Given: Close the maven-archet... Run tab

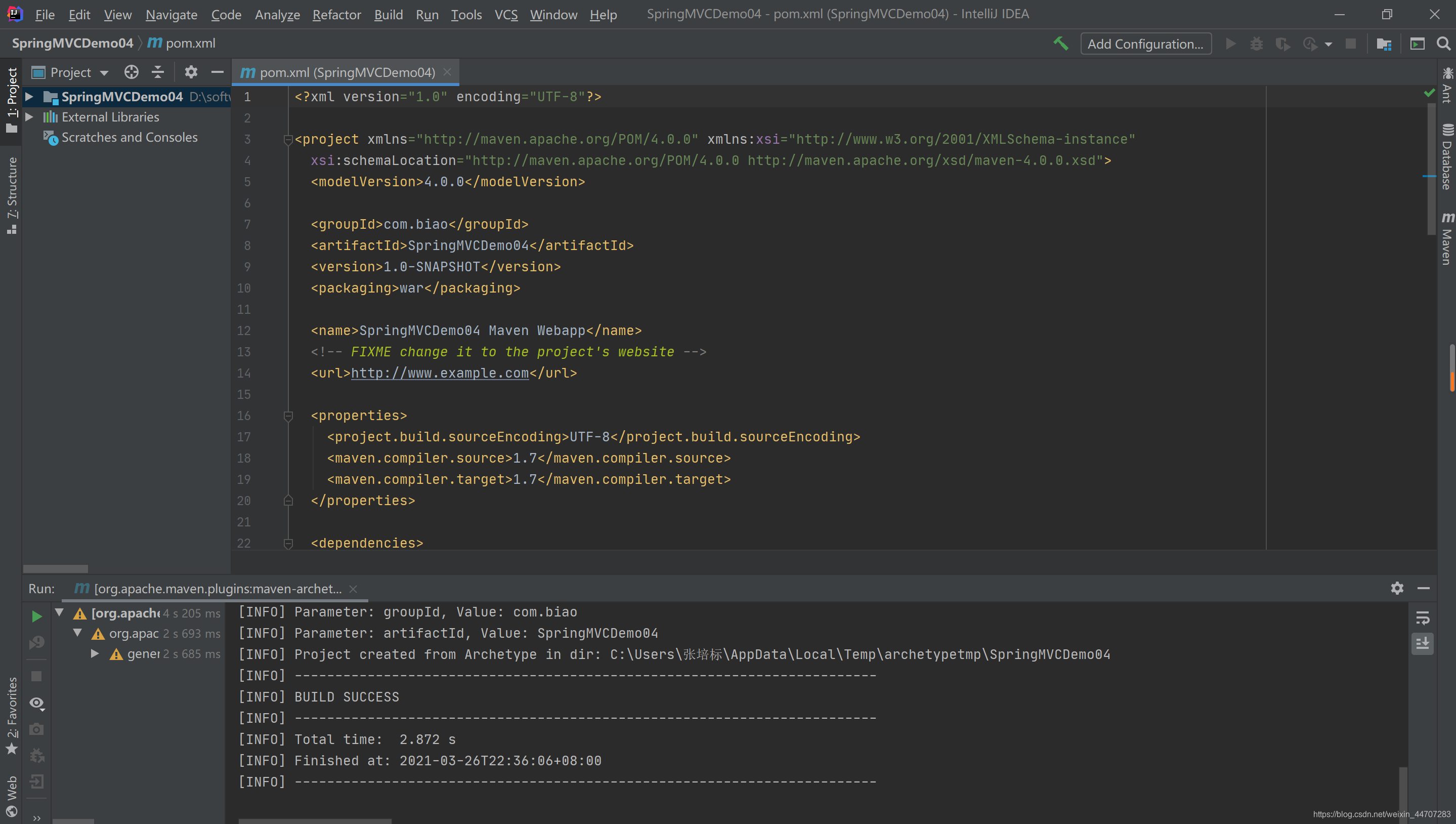Looking at the screenshot, I should 353,589.
